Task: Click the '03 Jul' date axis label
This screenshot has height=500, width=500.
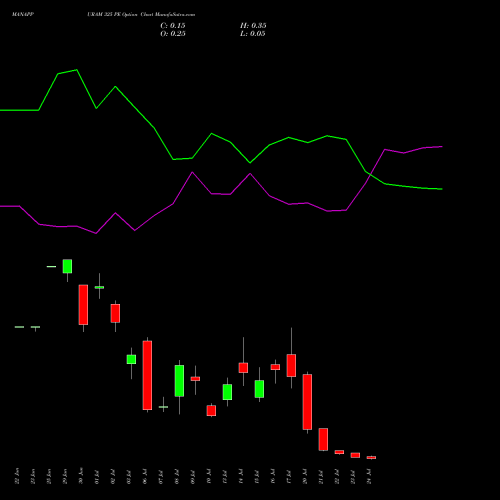Action: (x=129, y=477)
